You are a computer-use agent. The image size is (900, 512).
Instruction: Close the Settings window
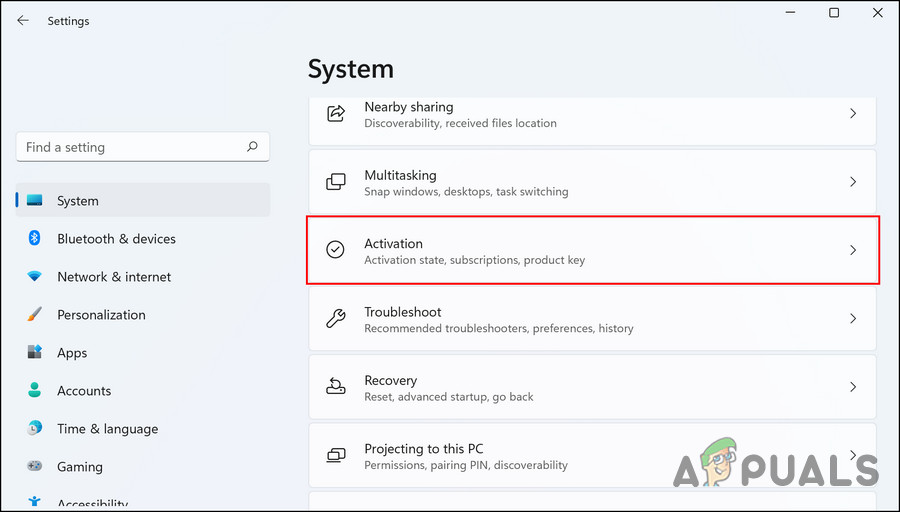click(x=878, y=13)
